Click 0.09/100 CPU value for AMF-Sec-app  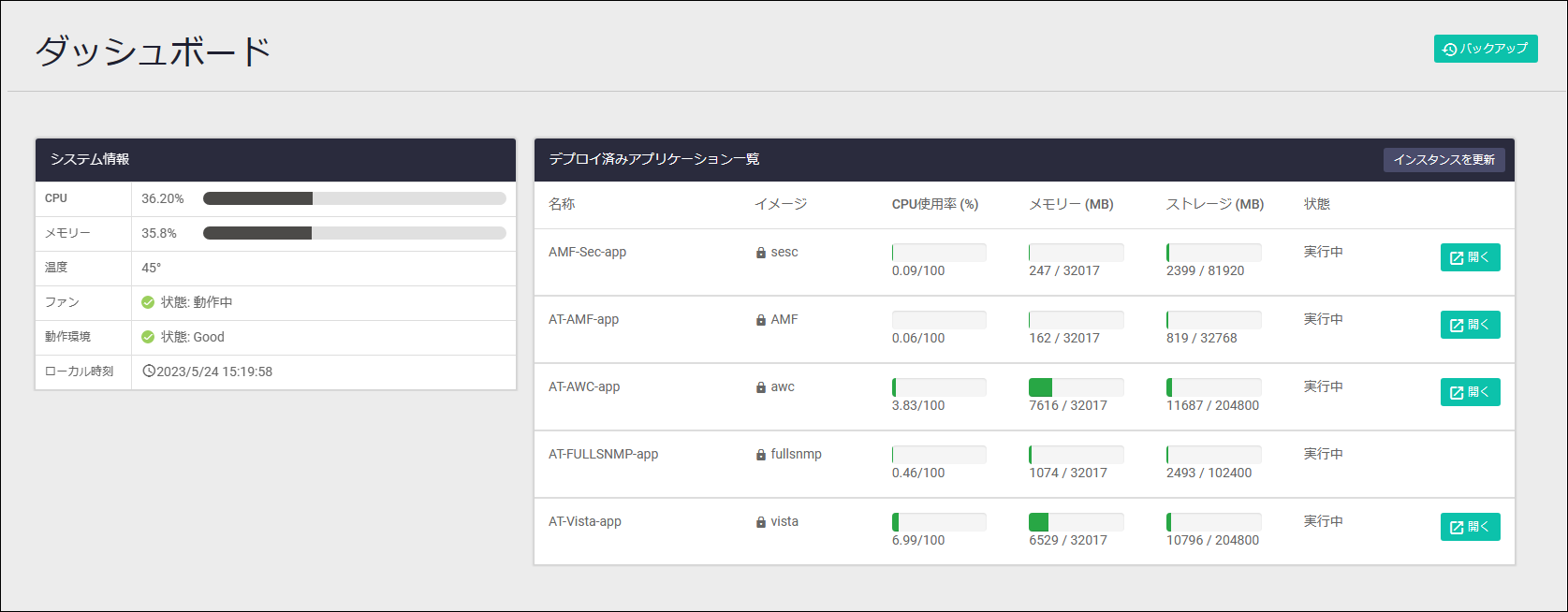pyautogui.click(x=918, y=270)
